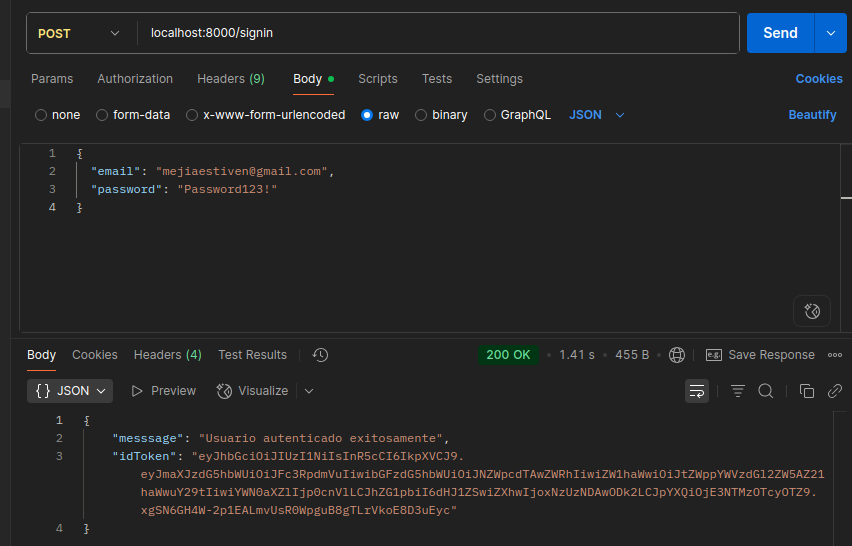
Task: Click the "idToken" key in response
Action: (145, 456)
